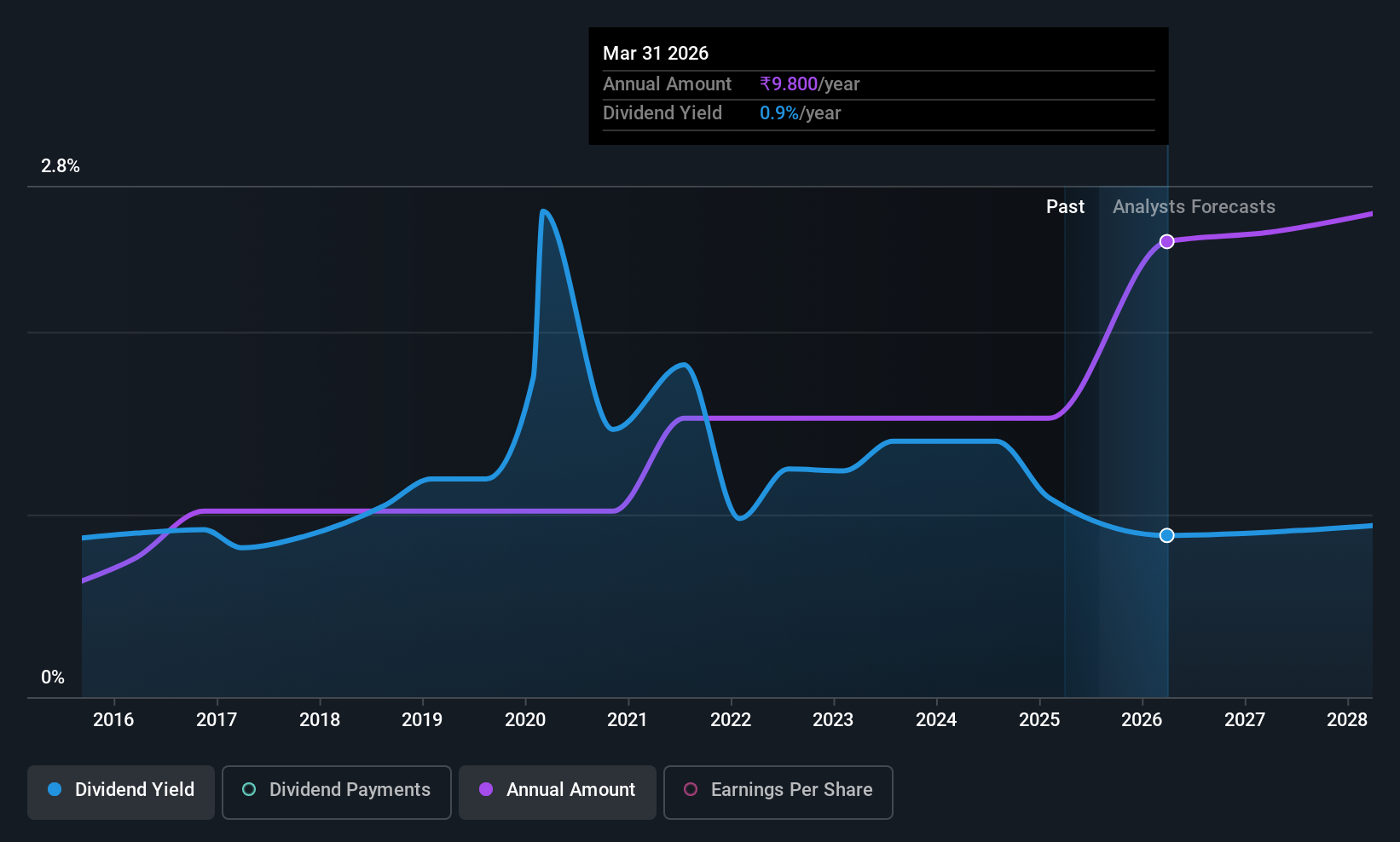Click the purple Annual Amount legend dot
Viewport: 1400px width, 842px height.
click(486, 789)
